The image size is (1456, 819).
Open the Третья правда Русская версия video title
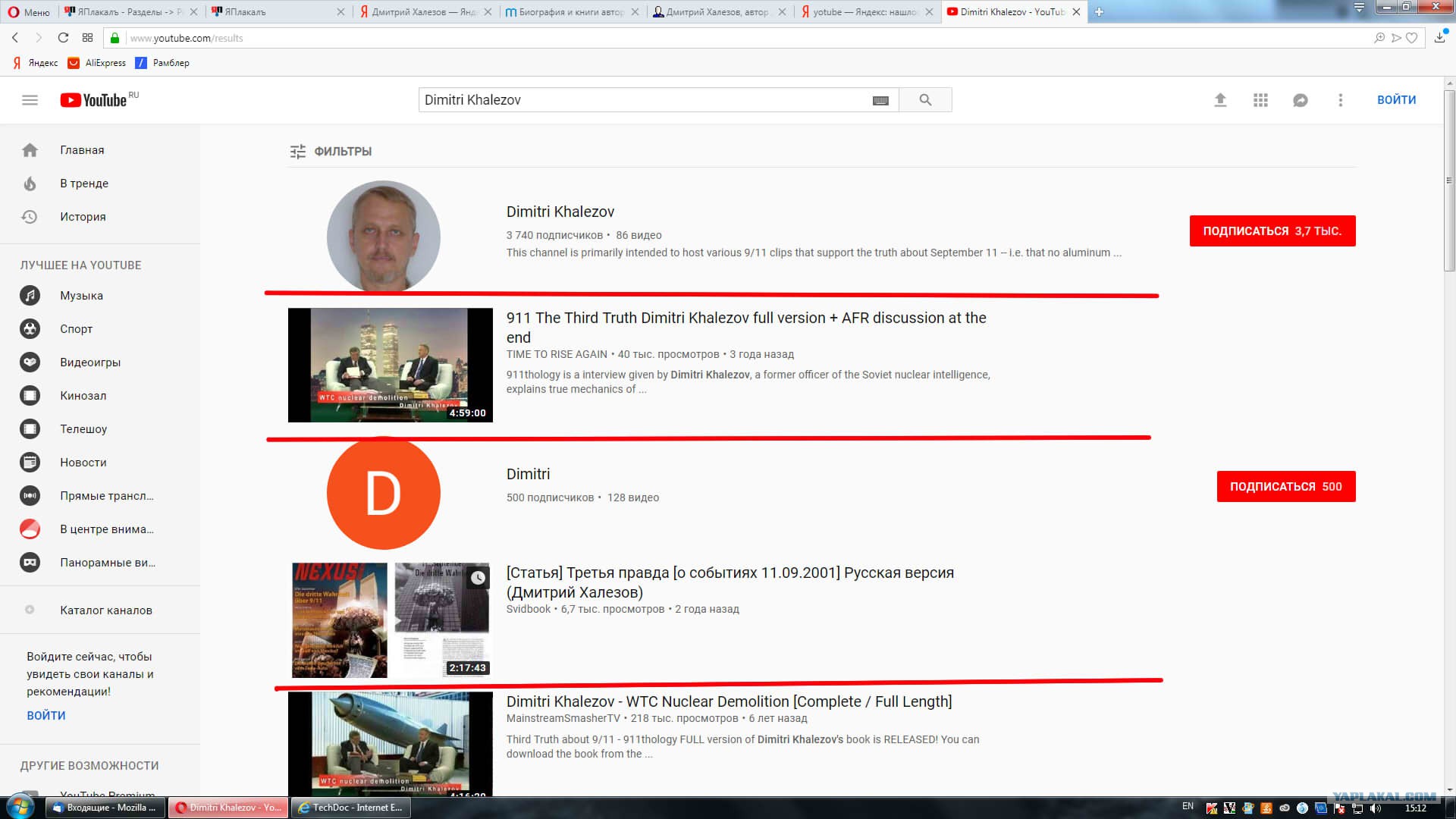pos(730,582)
